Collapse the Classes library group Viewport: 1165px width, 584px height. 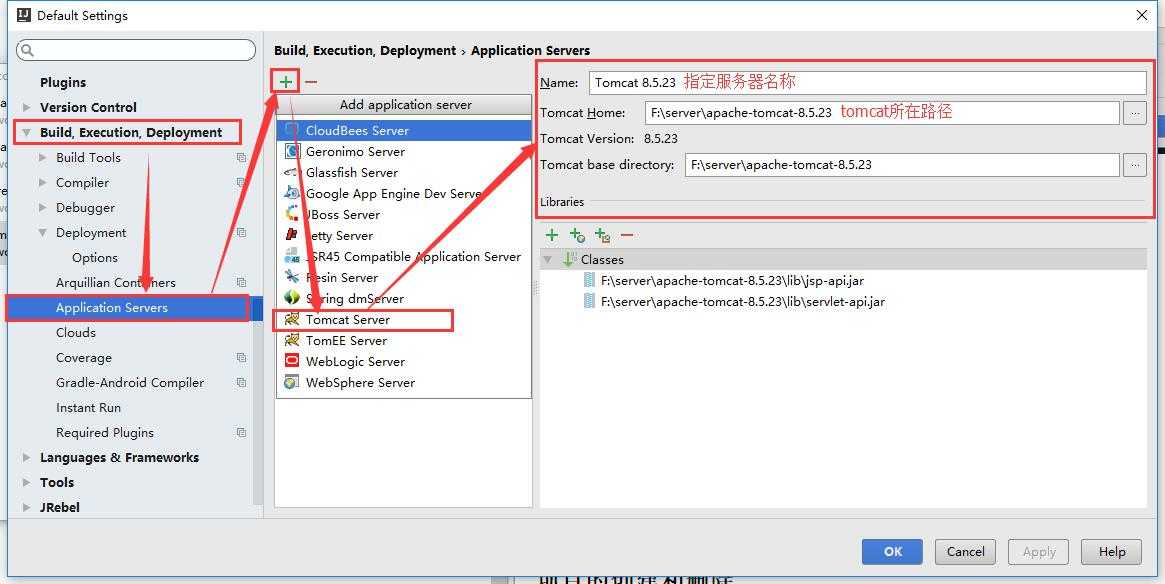(548, 259)
